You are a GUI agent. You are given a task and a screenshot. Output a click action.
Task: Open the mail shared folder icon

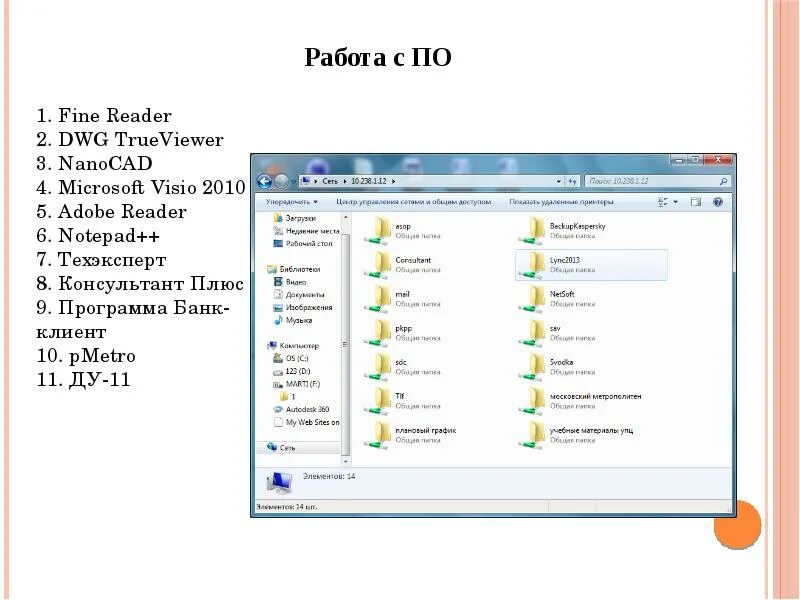378,299
